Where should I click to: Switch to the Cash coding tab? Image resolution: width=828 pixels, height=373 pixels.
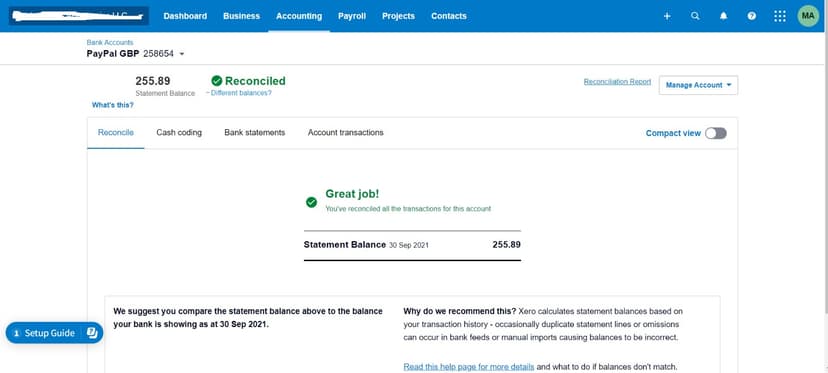[x=179, y=133]
